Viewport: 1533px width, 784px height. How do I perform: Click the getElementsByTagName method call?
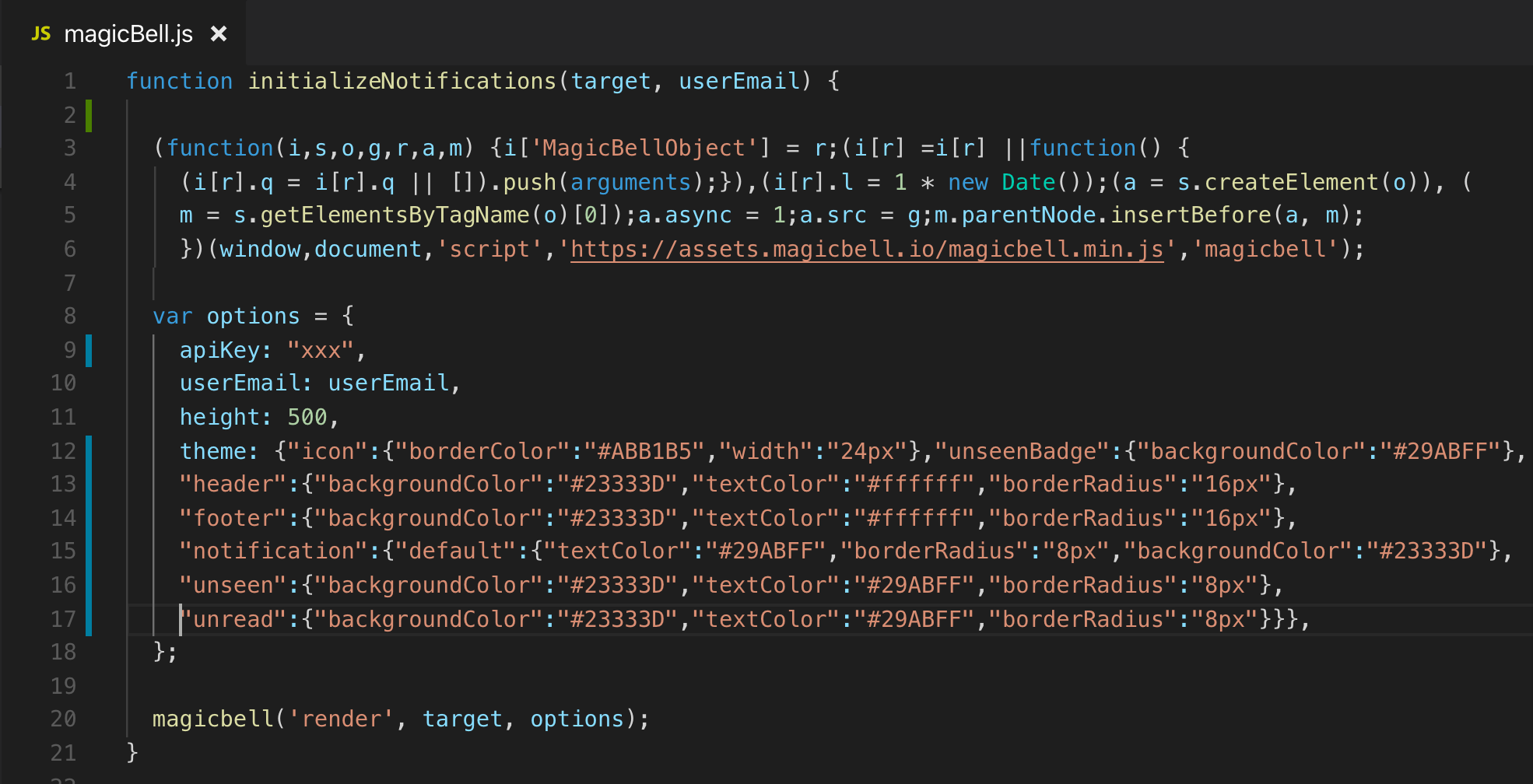(395, 215)
